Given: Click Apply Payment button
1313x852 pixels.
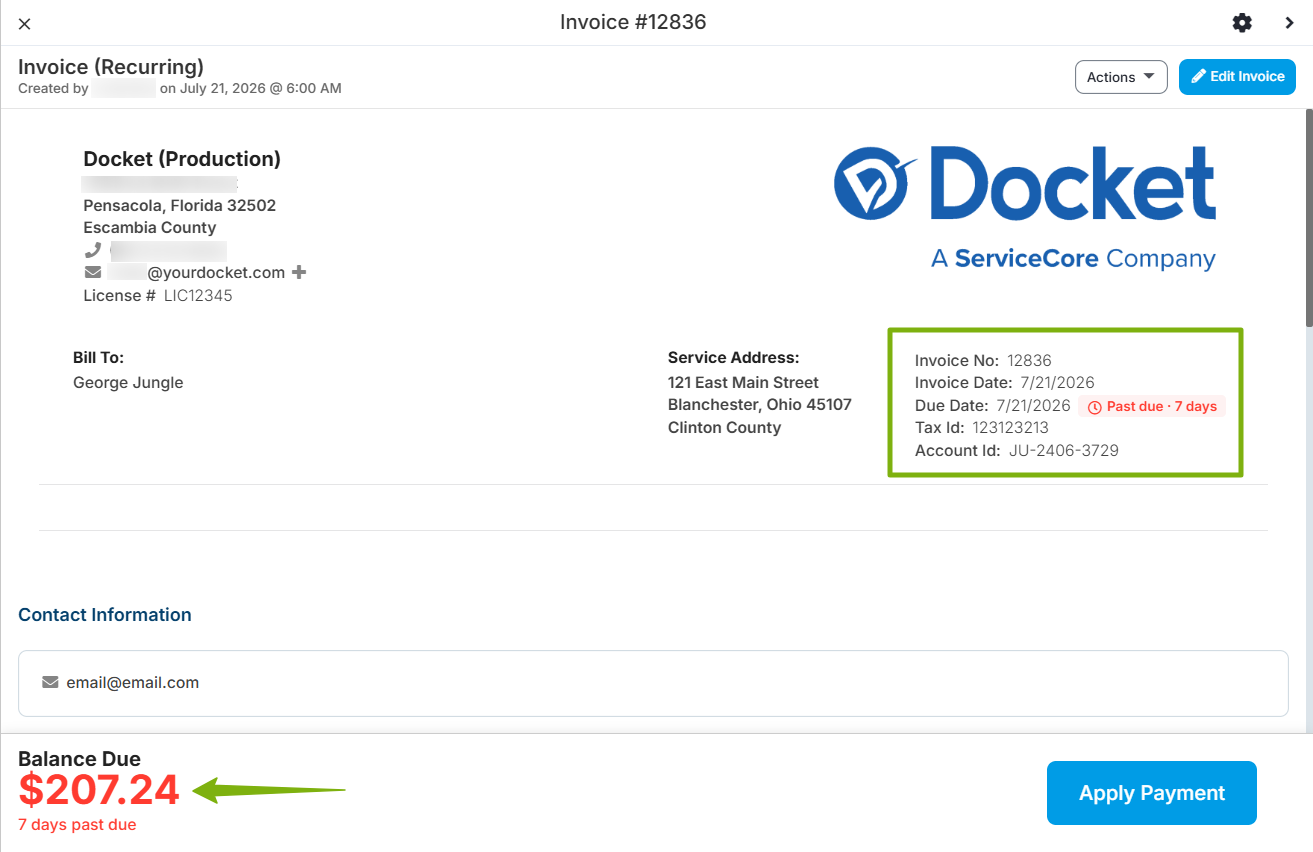Looking at the screenshot, I should coord(1152,793).
